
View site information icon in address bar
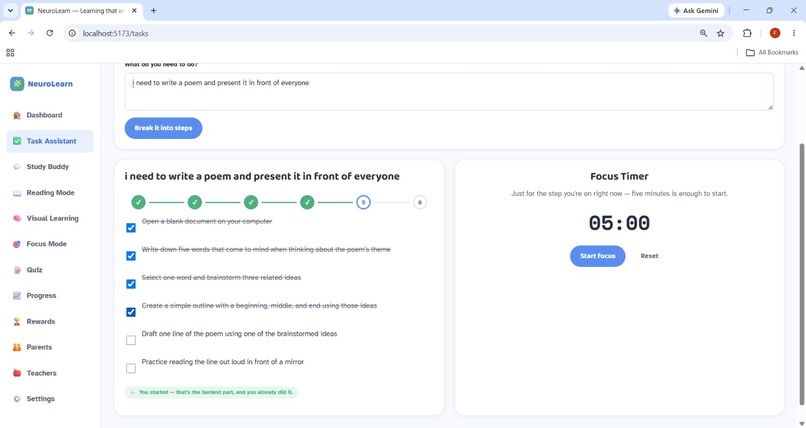72,33
